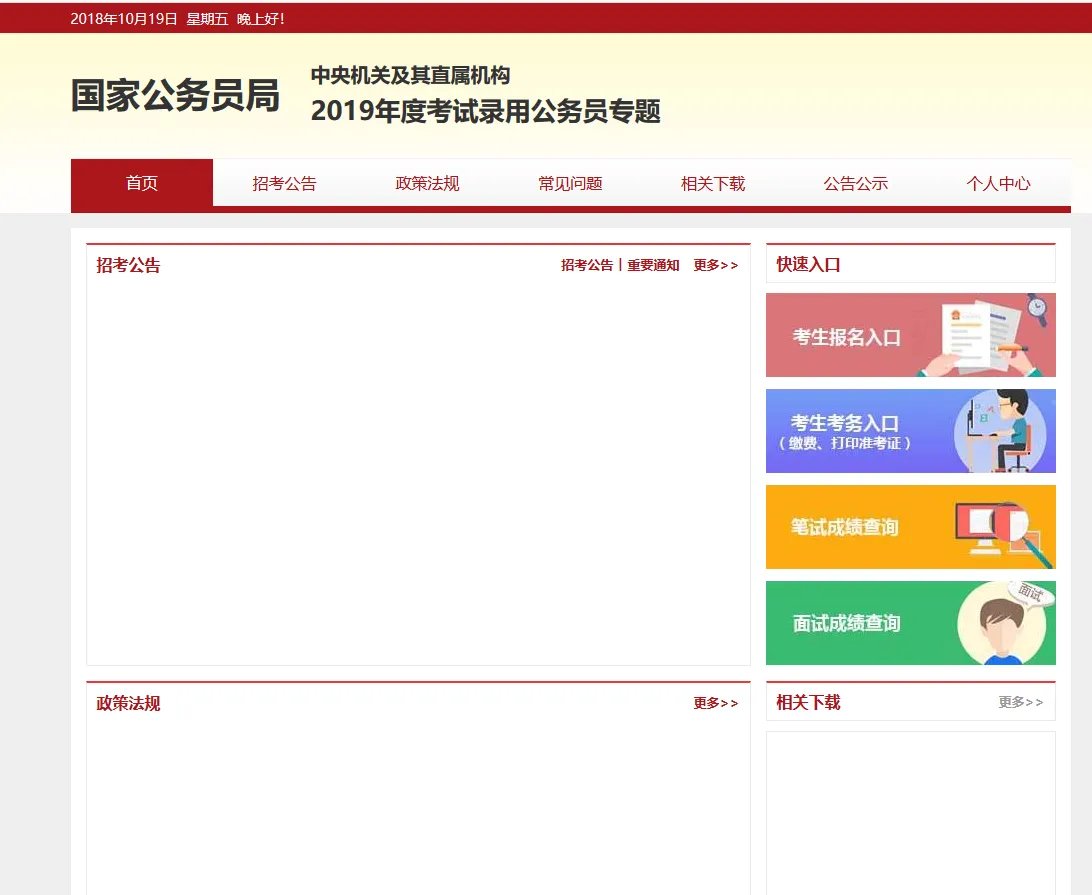Open the 个人中心 menu item
The height and width of the screenshot is (895, 1092).
[x=998, y=184]
